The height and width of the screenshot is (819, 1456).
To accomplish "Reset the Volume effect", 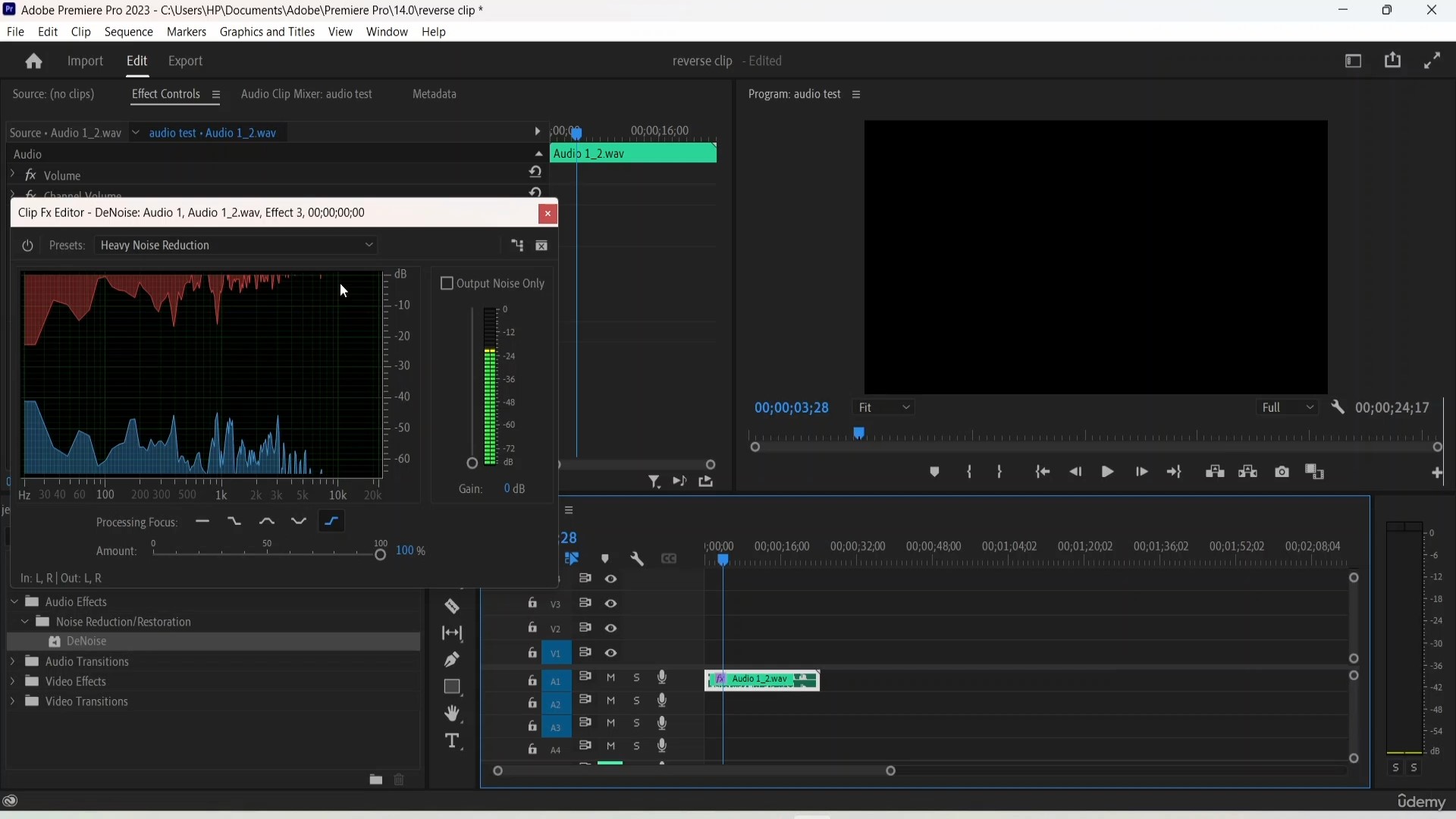I will (x=536, y=174).
